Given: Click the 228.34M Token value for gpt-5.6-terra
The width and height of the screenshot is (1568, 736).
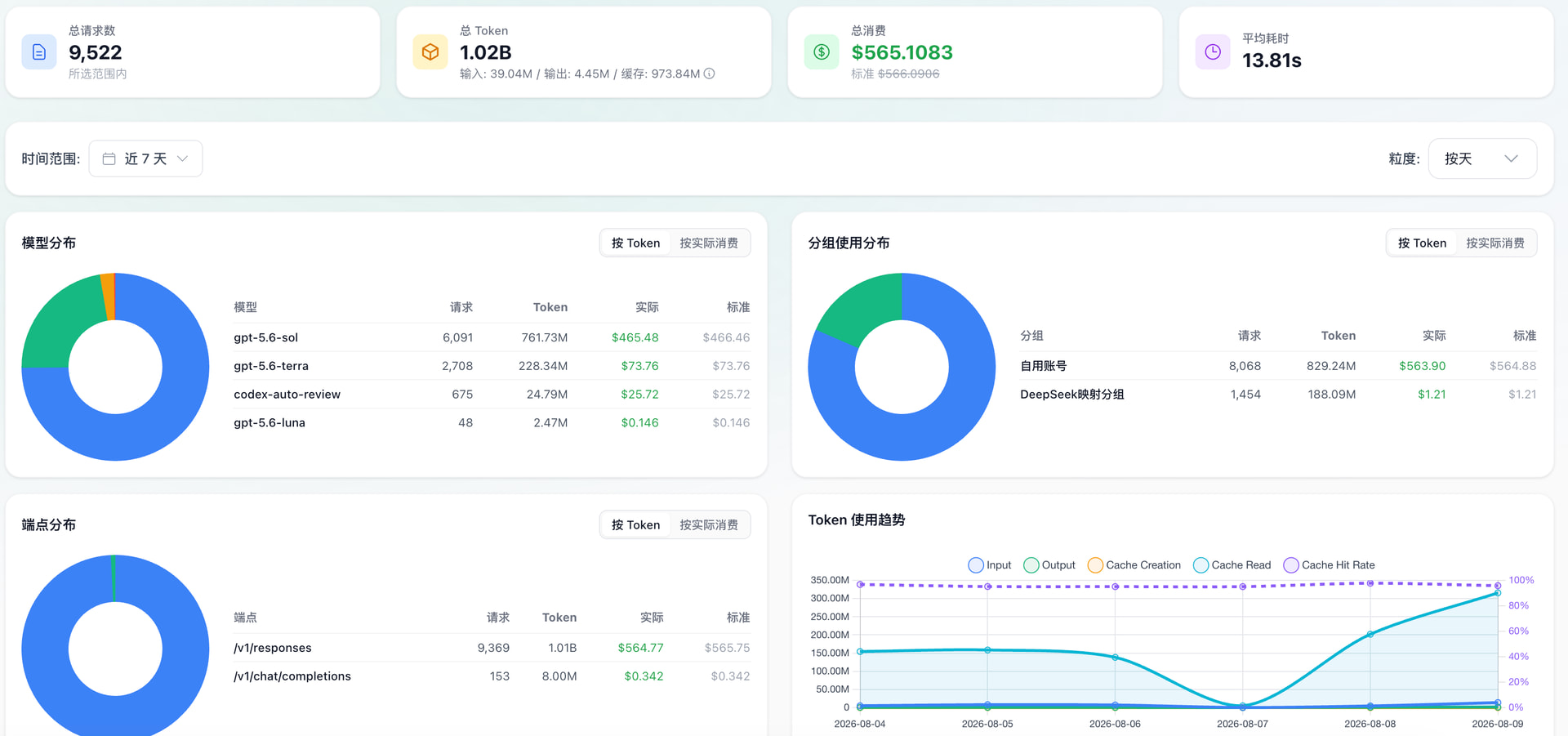Looking at the screenshot, I should coord(543,366).
